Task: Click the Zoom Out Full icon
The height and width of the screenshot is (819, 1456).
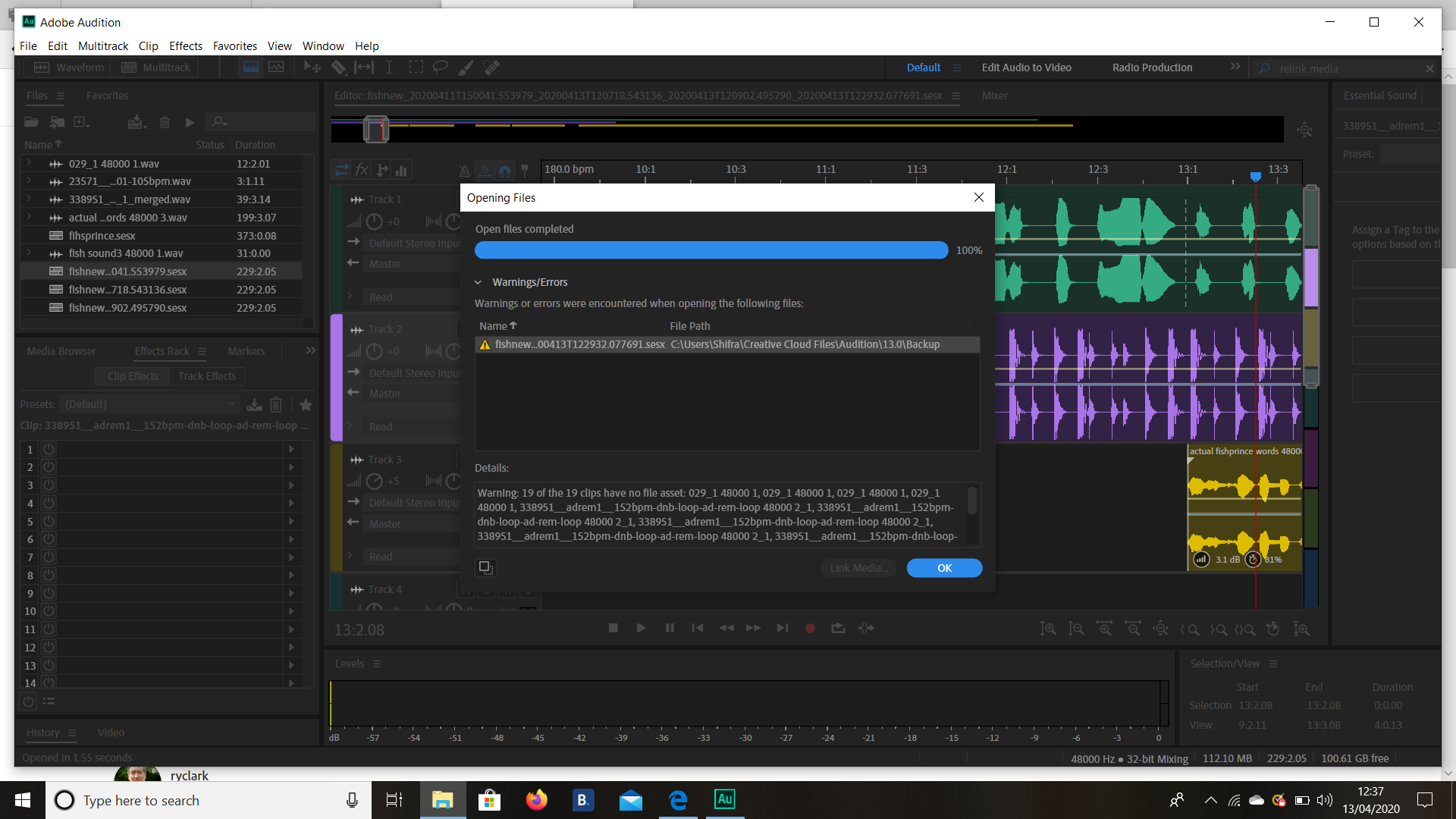Action: pyautogui.click(x=1161, y=629)
